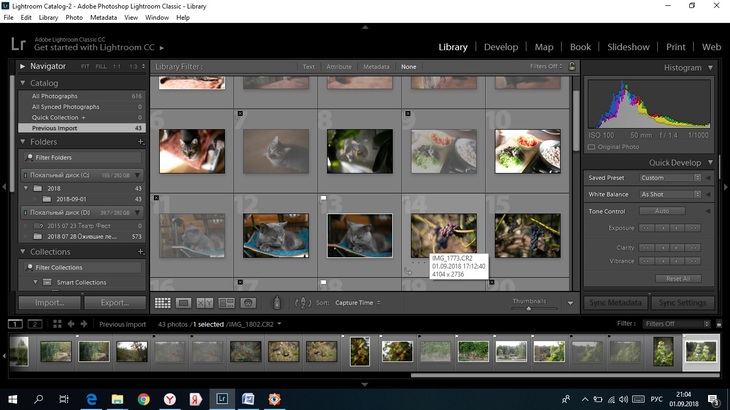This screenshot has width=730, height=410.
Task: Select the Attribute library filter
Action: (339, 67)
